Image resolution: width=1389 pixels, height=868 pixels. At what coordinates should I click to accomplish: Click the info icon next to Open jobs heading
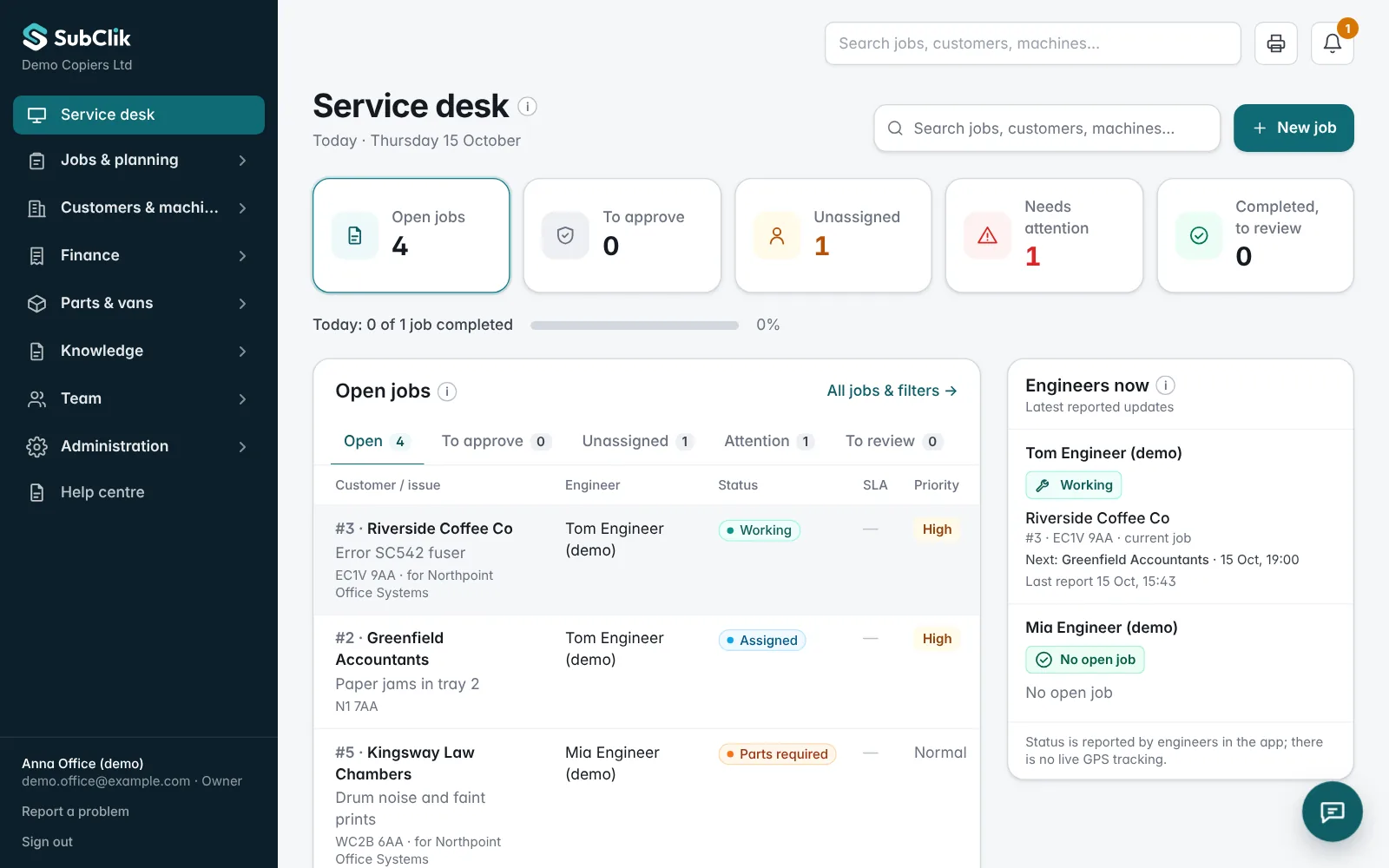coord(447,391)
